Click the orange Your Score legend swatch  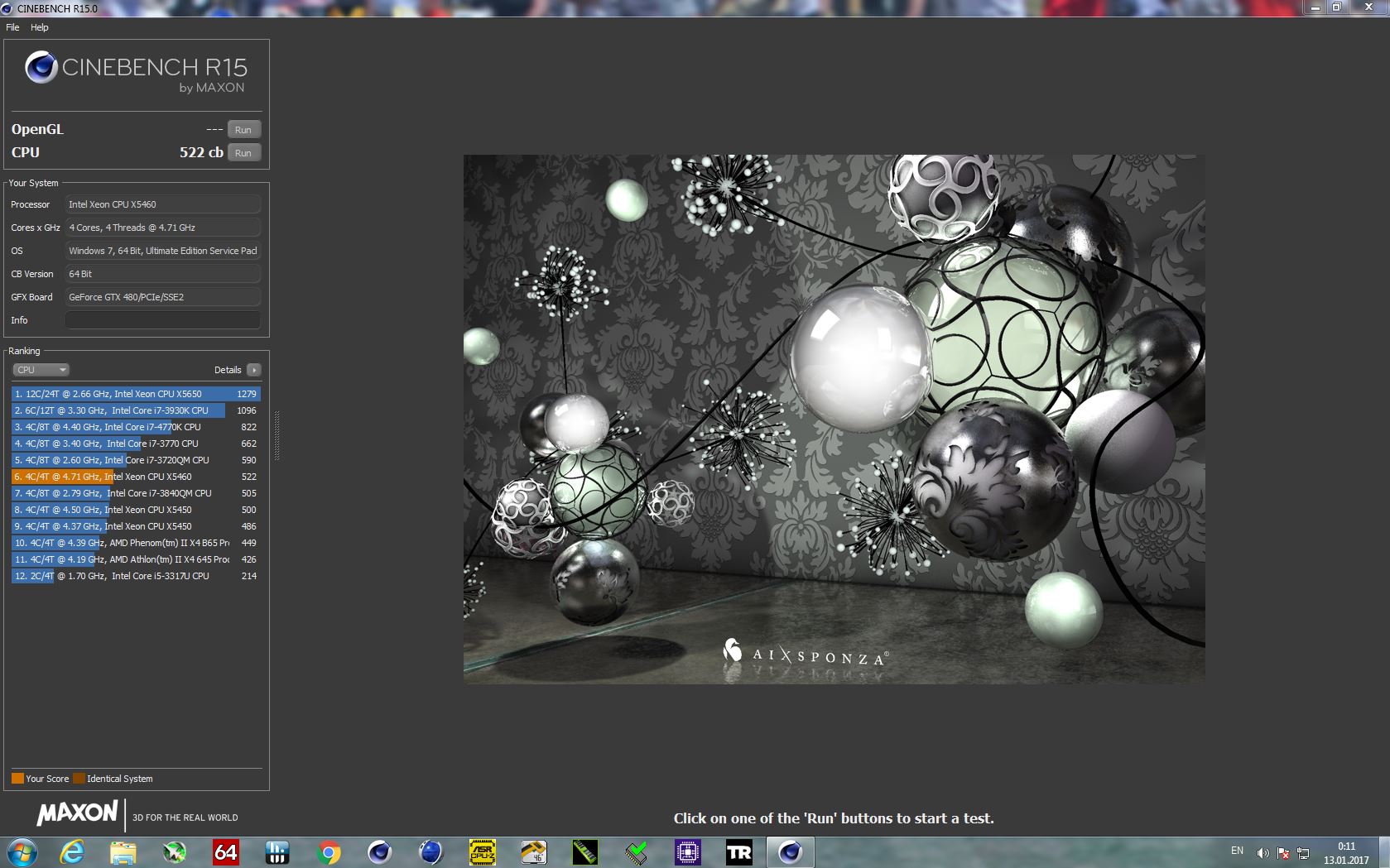[x=17, y=779]
